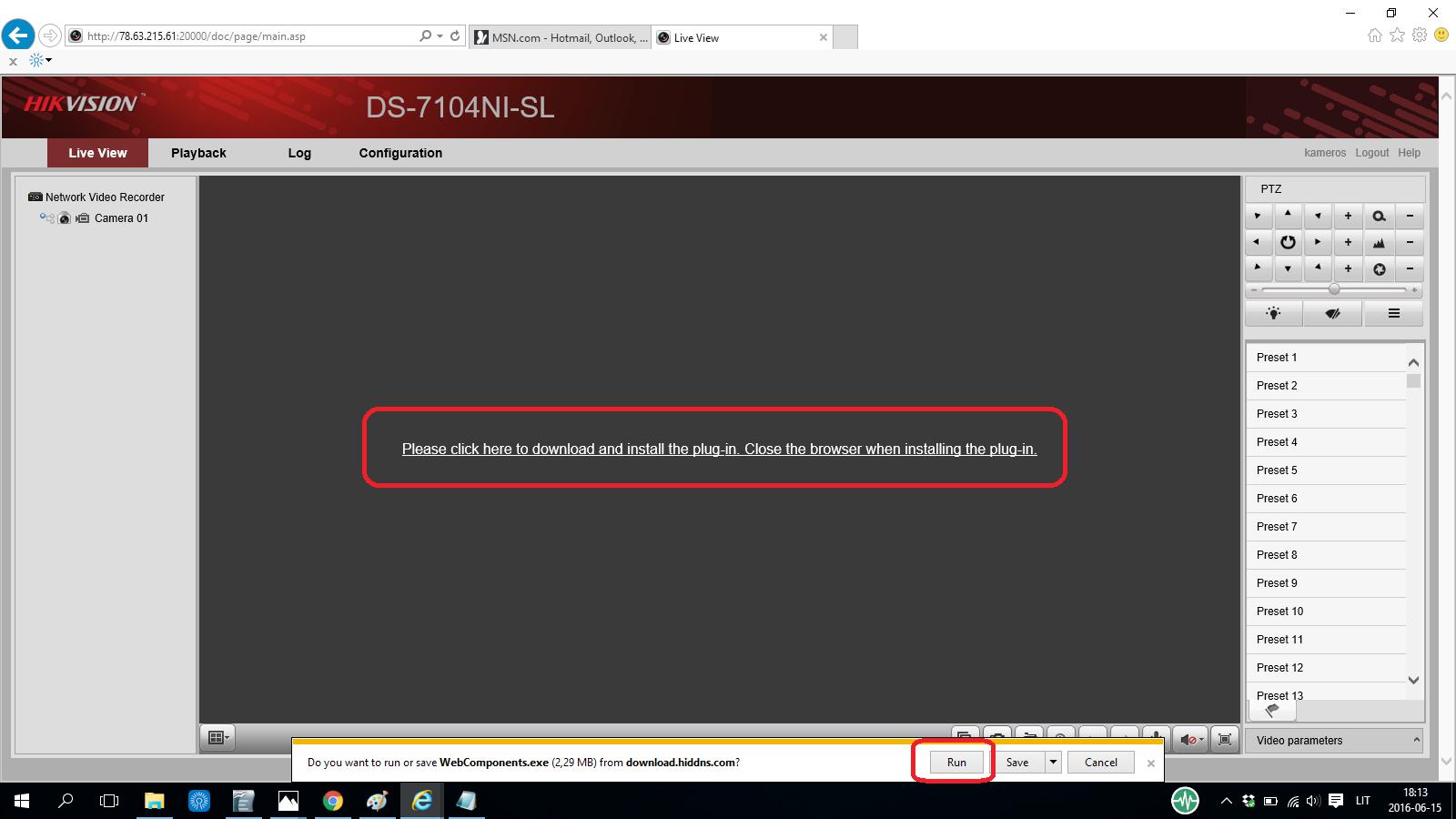Open Chrome from the taskbar

[333, 801]
